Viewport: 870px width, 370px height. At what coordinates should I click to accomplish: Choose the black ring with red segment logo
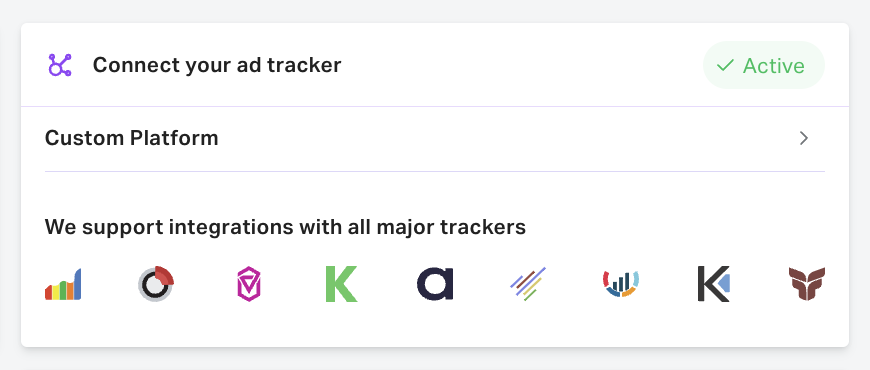coord(156,284)
